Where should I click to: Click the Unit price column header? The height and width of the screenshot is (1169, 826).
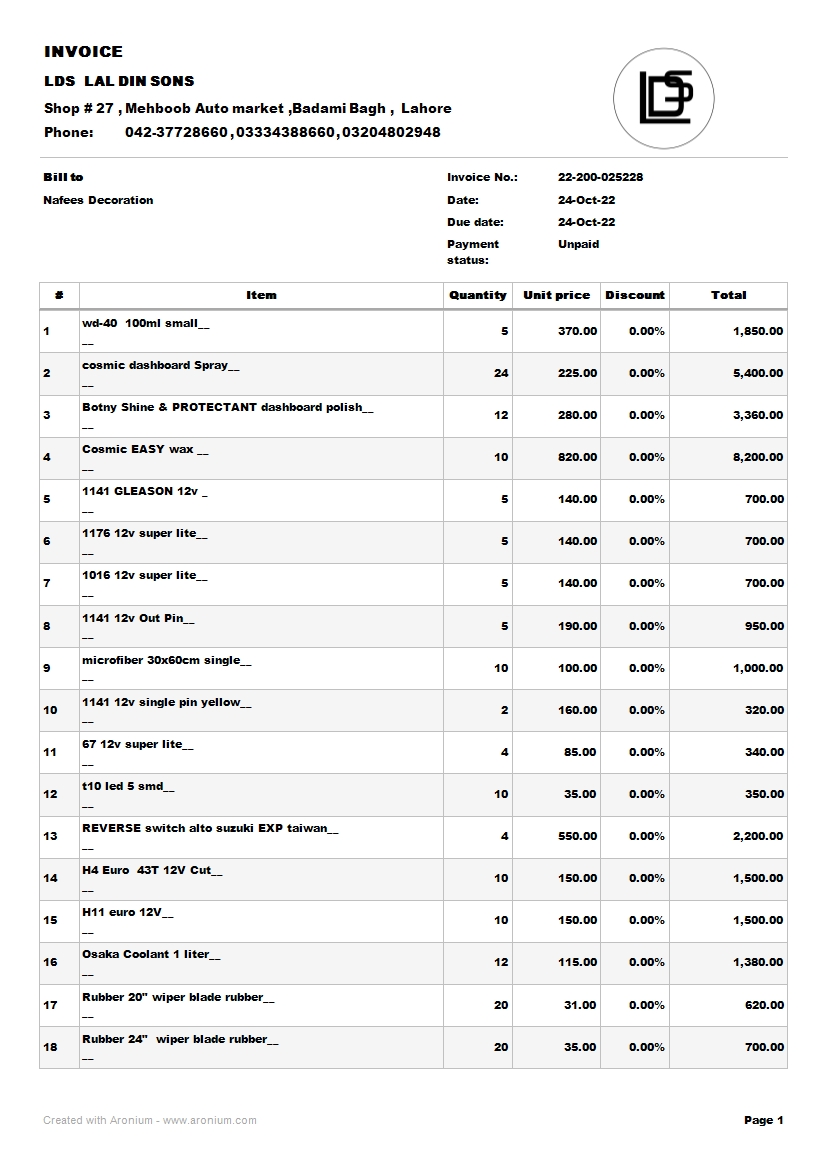tap(556, 295)
